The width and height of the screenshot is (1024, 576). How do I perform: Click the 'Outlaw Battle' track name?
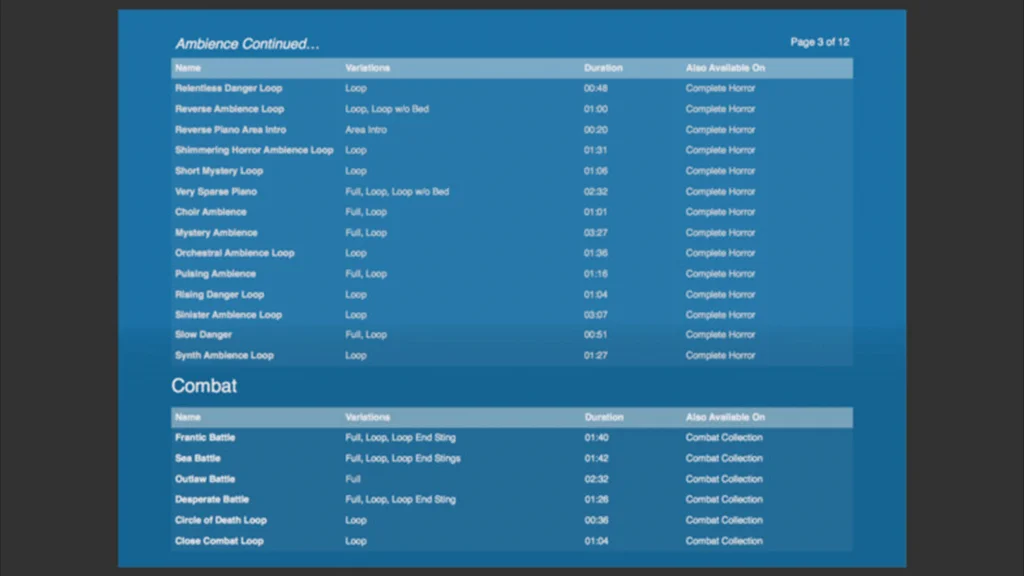pos(204,479)
